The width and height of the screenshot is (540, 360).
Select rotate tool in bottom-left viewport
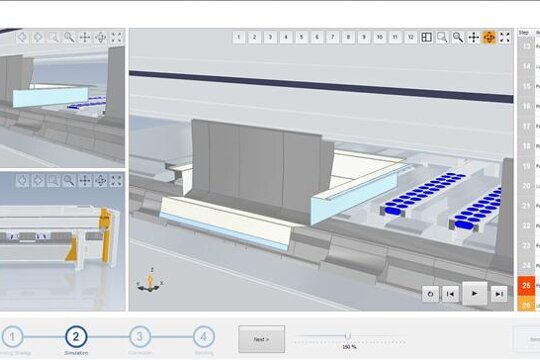(x=101, y=181)
